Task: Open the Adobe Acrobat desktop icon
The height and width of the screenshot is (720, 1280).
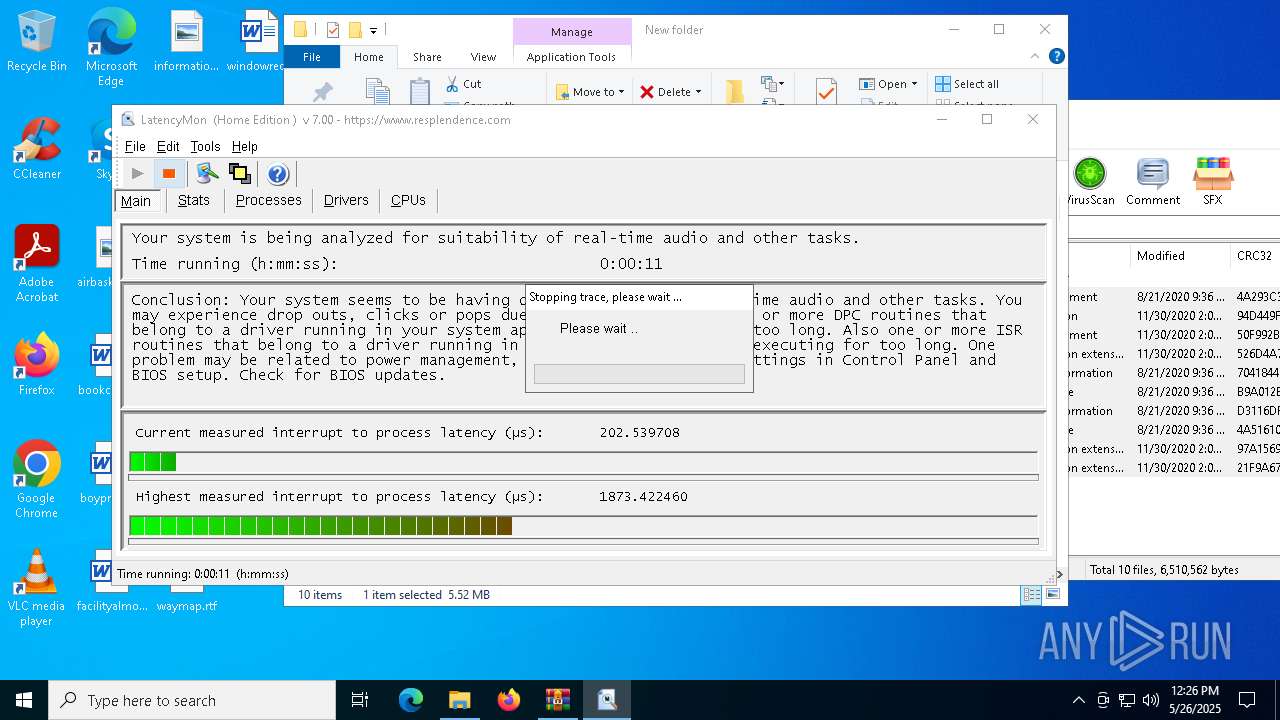Action: 37,264
